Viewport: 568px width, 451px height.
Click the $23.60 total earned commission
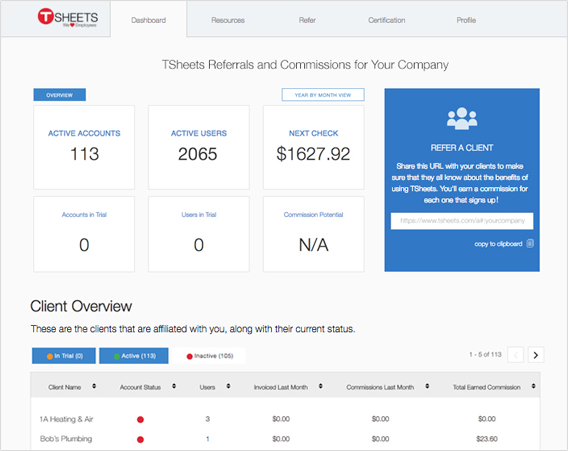click(486, 439)
